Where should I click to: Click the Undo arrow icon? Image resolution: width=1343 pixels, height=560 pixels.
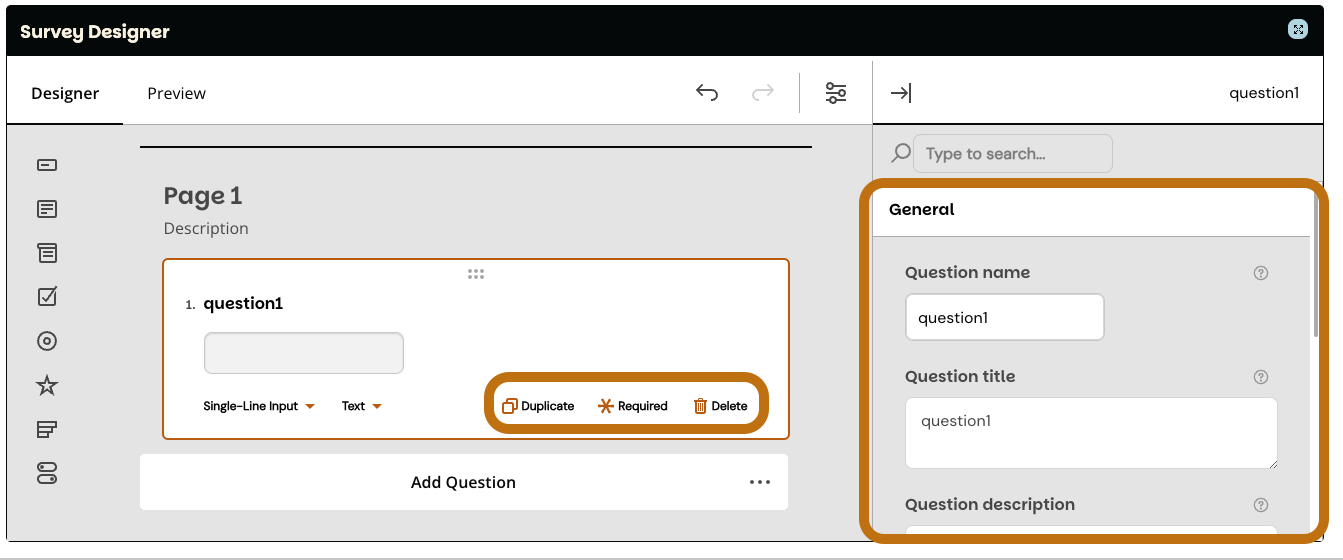click(707, 93)
